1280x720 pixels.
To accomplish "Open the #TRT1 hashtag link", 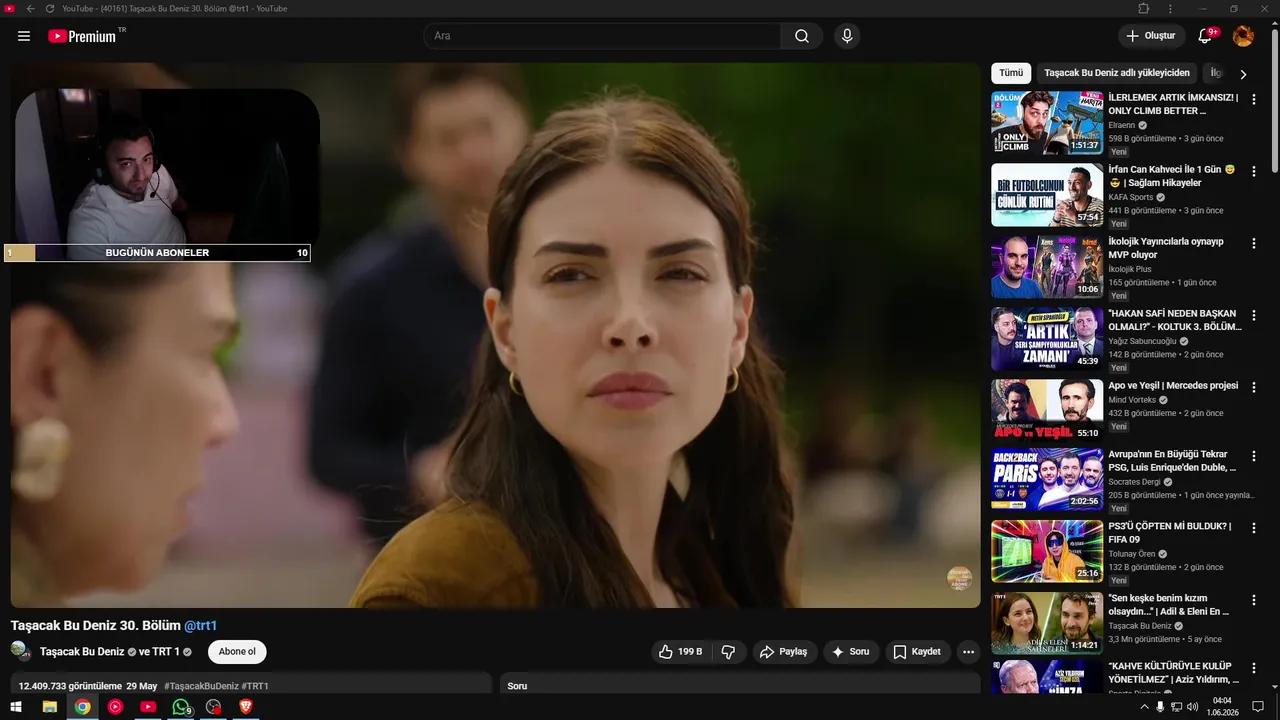I will pos(255,686).
